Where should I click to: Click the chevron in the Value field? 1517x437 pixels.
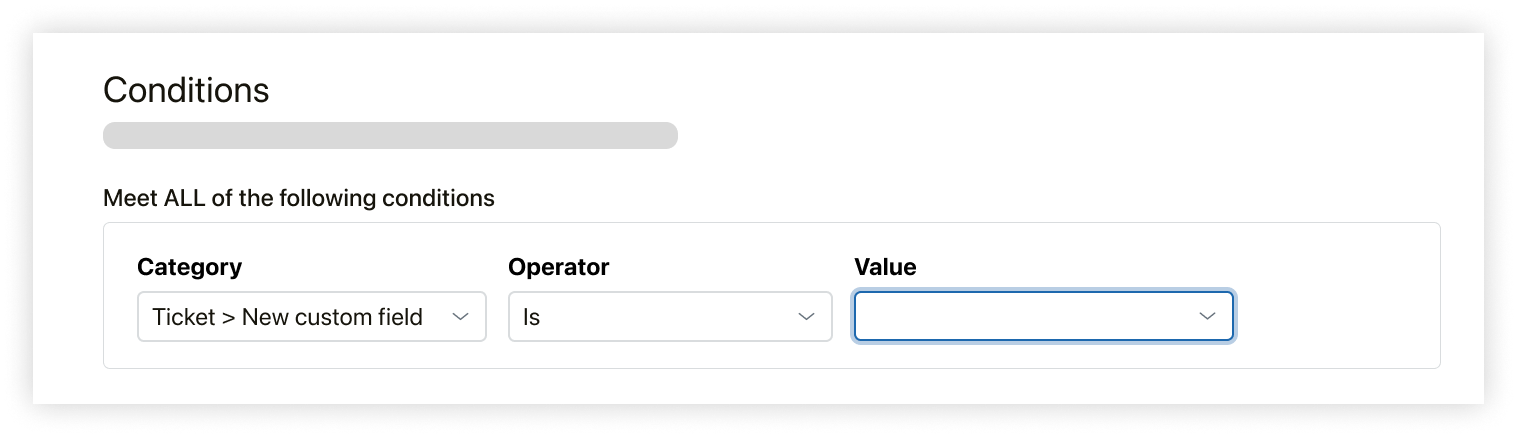(1207, 317)
